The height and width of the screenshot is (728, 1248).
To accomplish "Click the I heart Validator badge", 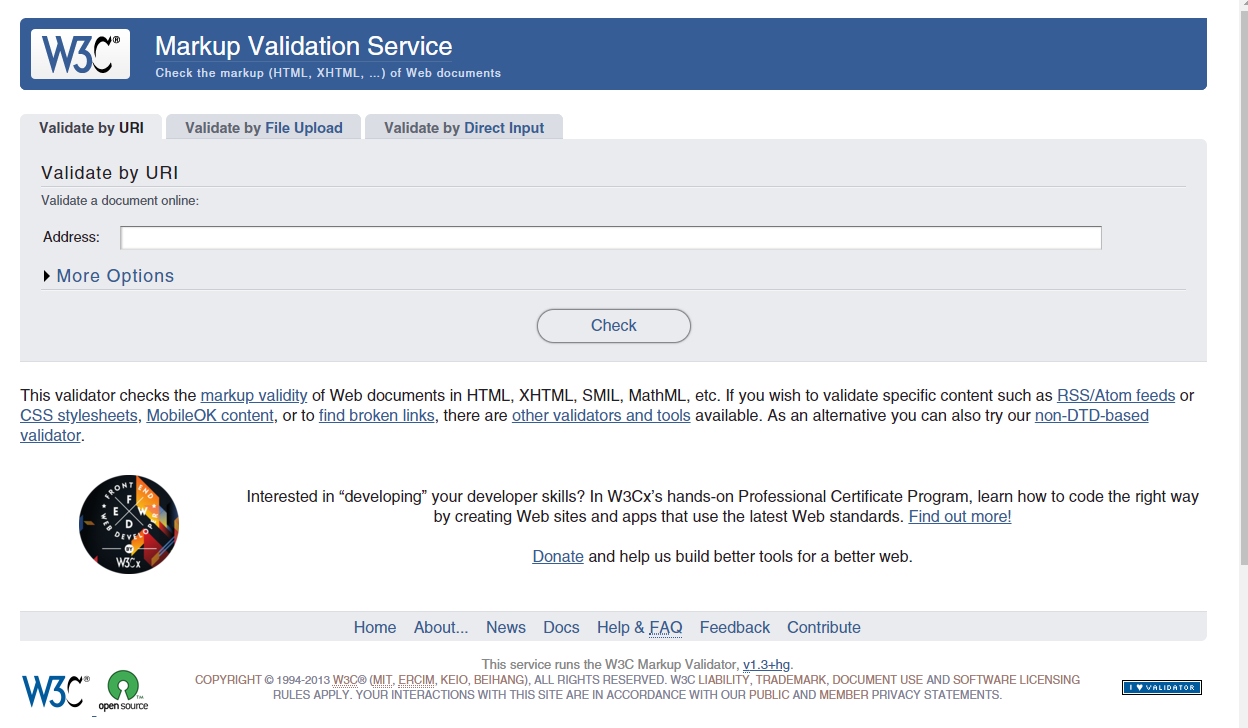I will pos(1161,687).
